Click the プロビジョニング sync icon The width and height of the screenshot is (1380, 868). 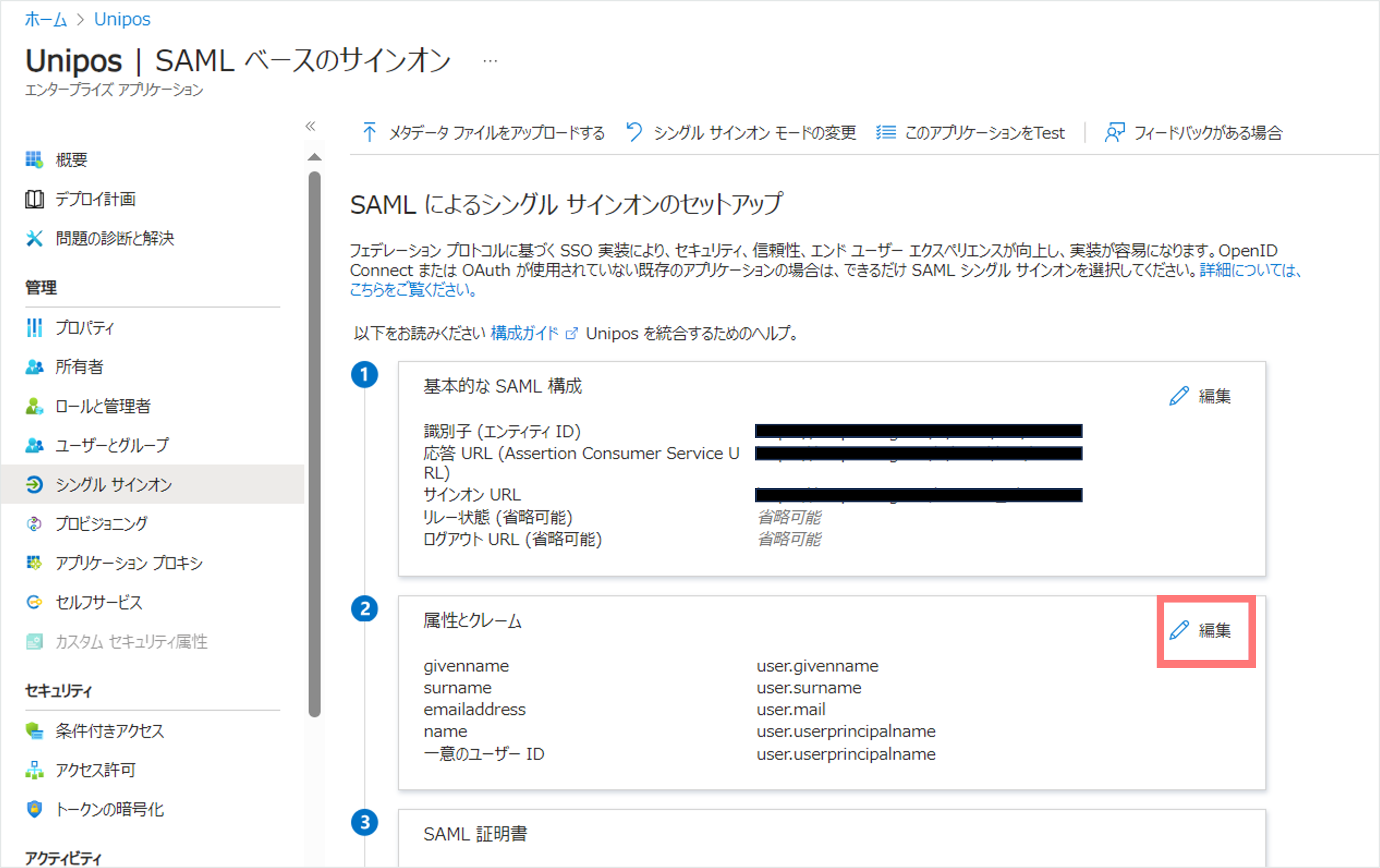tap(34, 524)
